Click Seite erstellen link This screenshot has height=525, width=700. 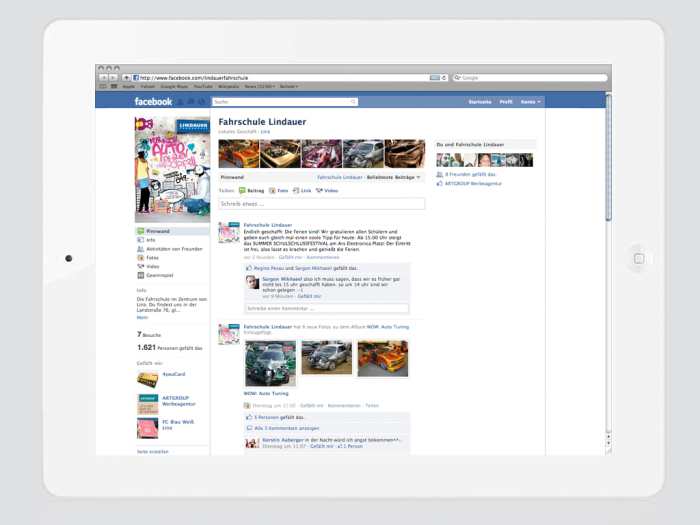(x=153, y=452)
